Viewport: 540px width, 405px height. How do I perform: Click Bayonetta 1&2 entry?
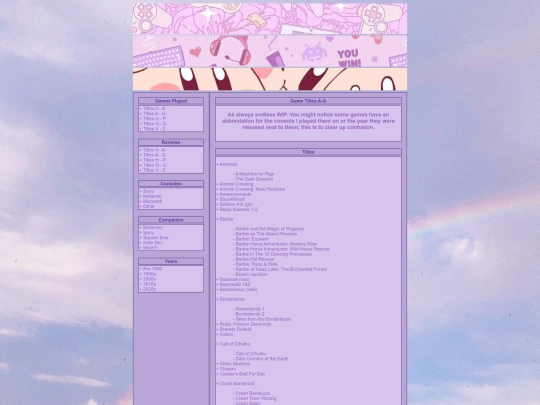235,284
